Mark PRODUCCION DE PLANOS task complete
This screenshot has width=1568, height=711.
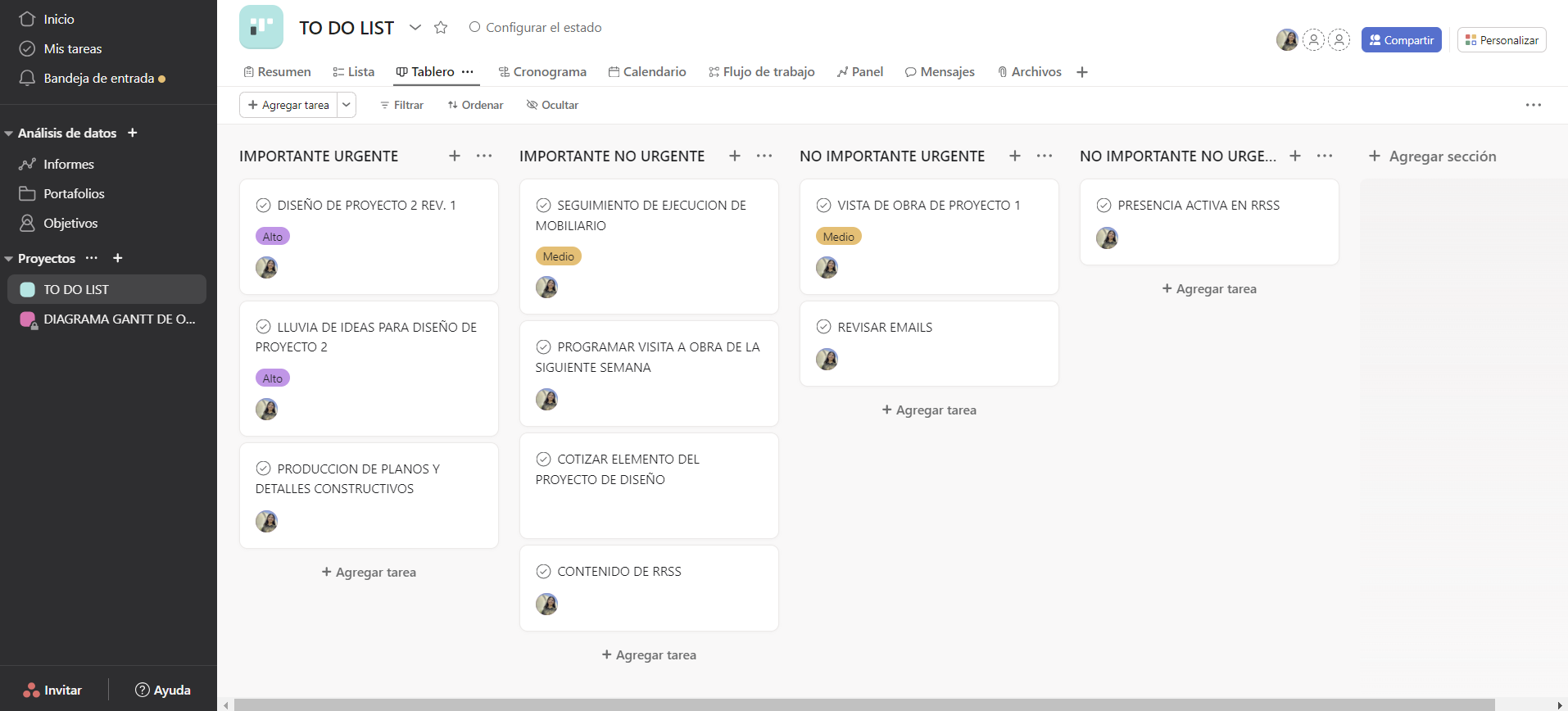coord(263,469)
